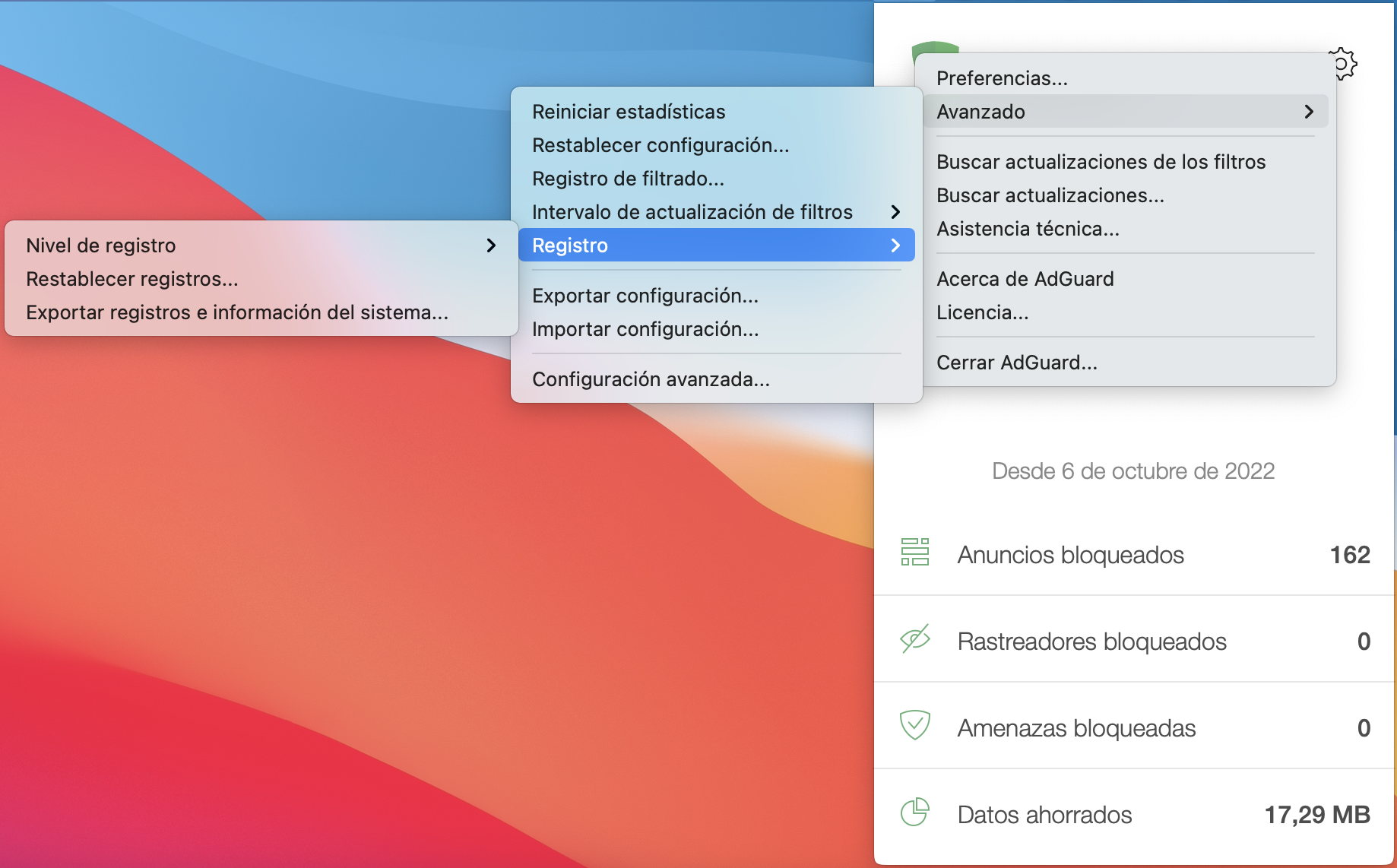Choose Restablecer registros...
This screenshot has width=1397, height=868.
(x=261, y=279)
